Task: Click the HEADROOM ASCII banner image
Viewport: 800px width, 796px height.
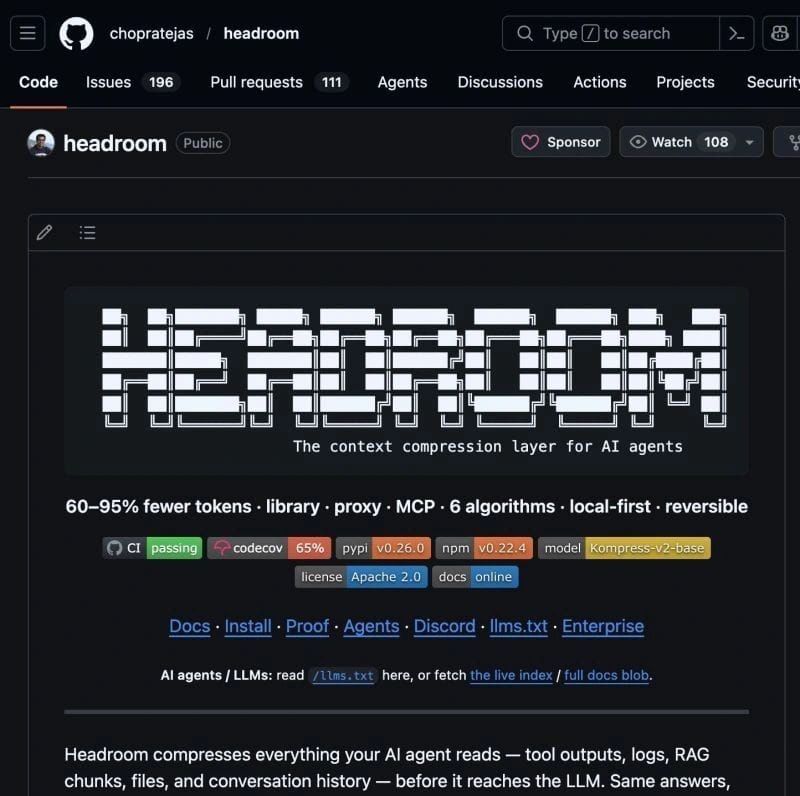Action: pyautogui.click(x=407, y=381)
